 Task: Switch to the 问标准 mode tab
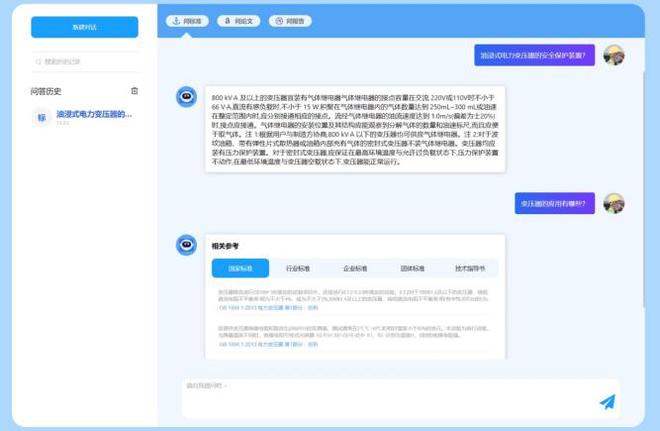click(187, 21)
